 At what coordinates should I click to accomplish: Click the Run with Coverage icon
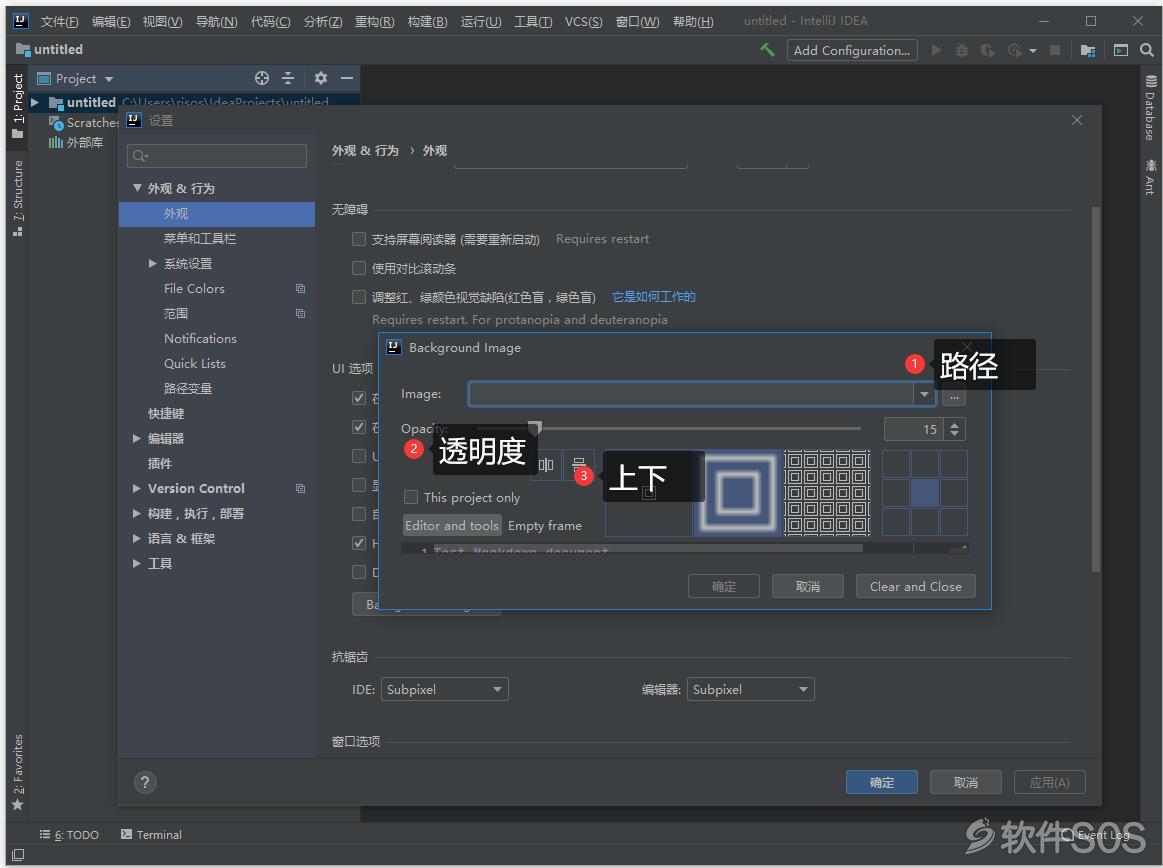pyautogui.click(x=987, y=50)
